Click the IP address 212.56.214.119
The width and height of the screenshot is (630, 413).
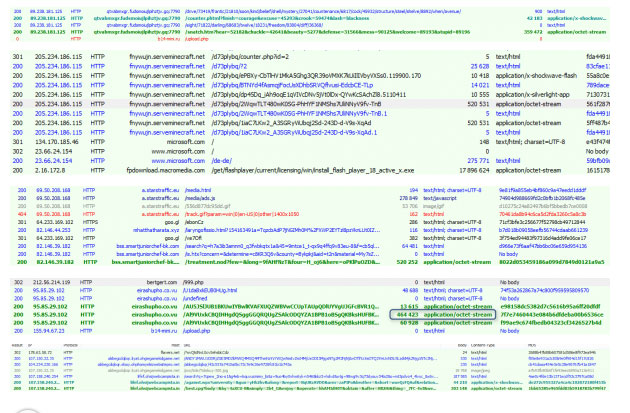coord(51,282)
